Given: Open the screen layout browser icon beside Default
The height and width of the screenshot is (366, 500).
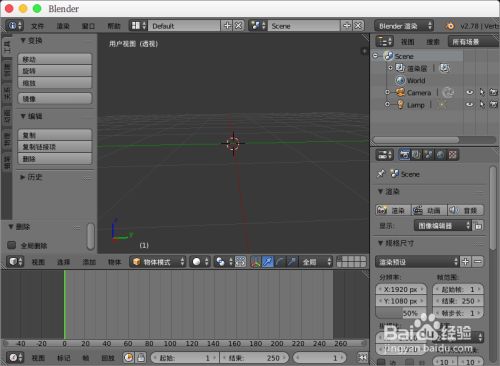Looking at the screenshot, I should (138, 26).
